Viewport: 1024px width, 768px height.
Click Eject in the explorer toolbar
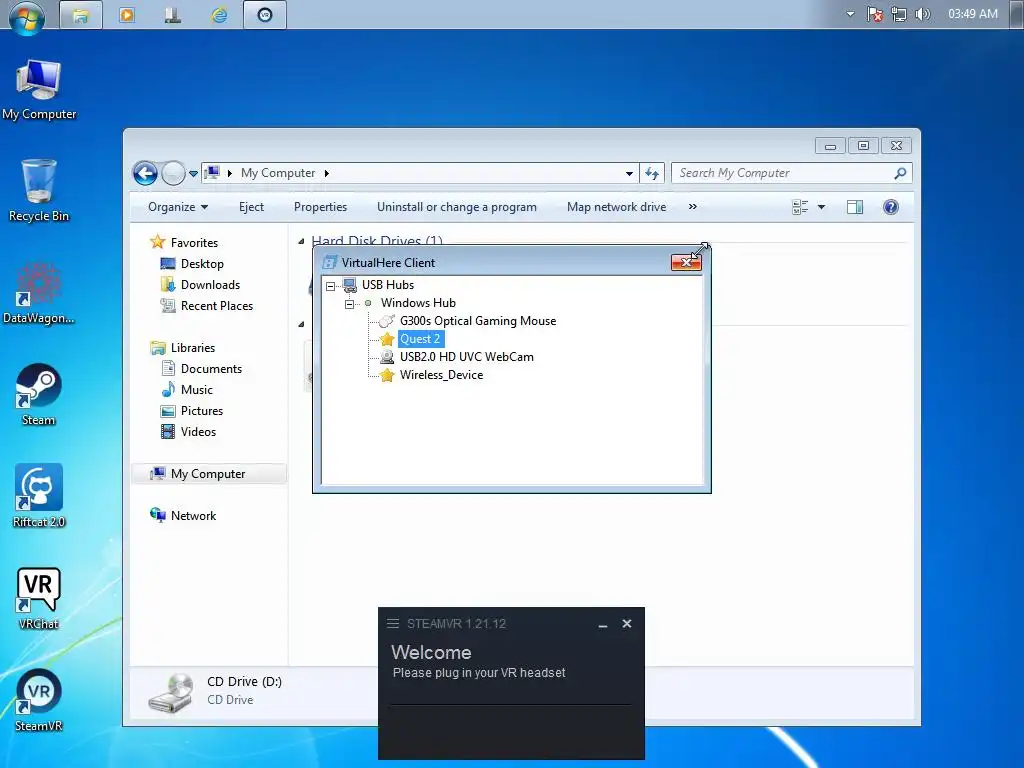point(251,207)
